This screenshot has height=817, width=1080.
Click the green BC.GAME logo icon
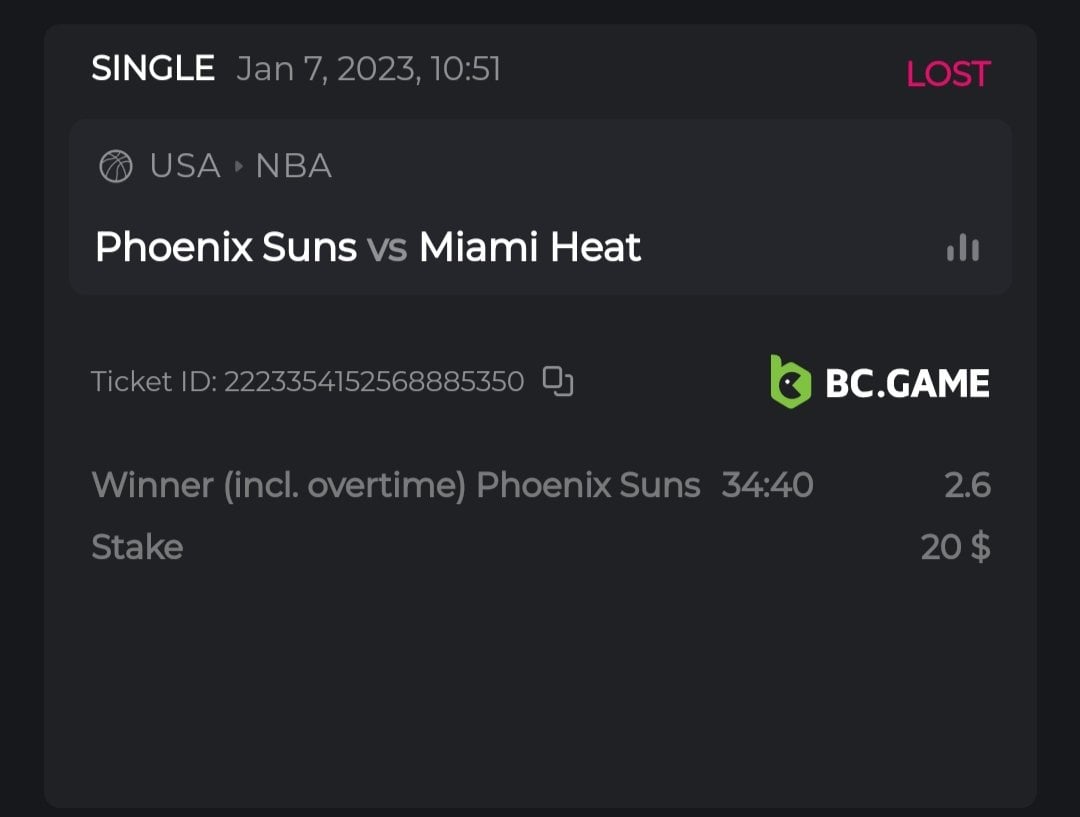pyautogui.click(x=790, y=382)
